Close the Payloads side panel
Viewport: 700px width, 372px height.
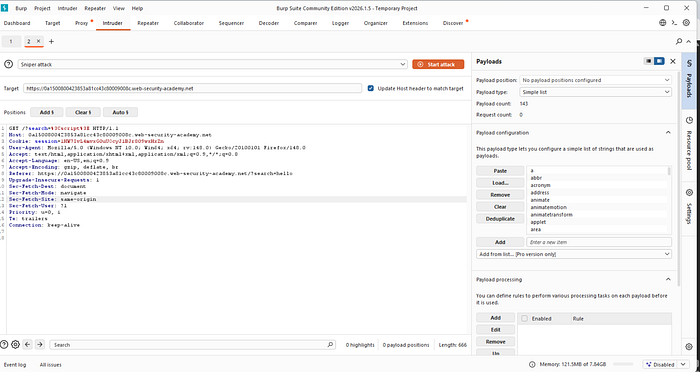click(673, 61)
